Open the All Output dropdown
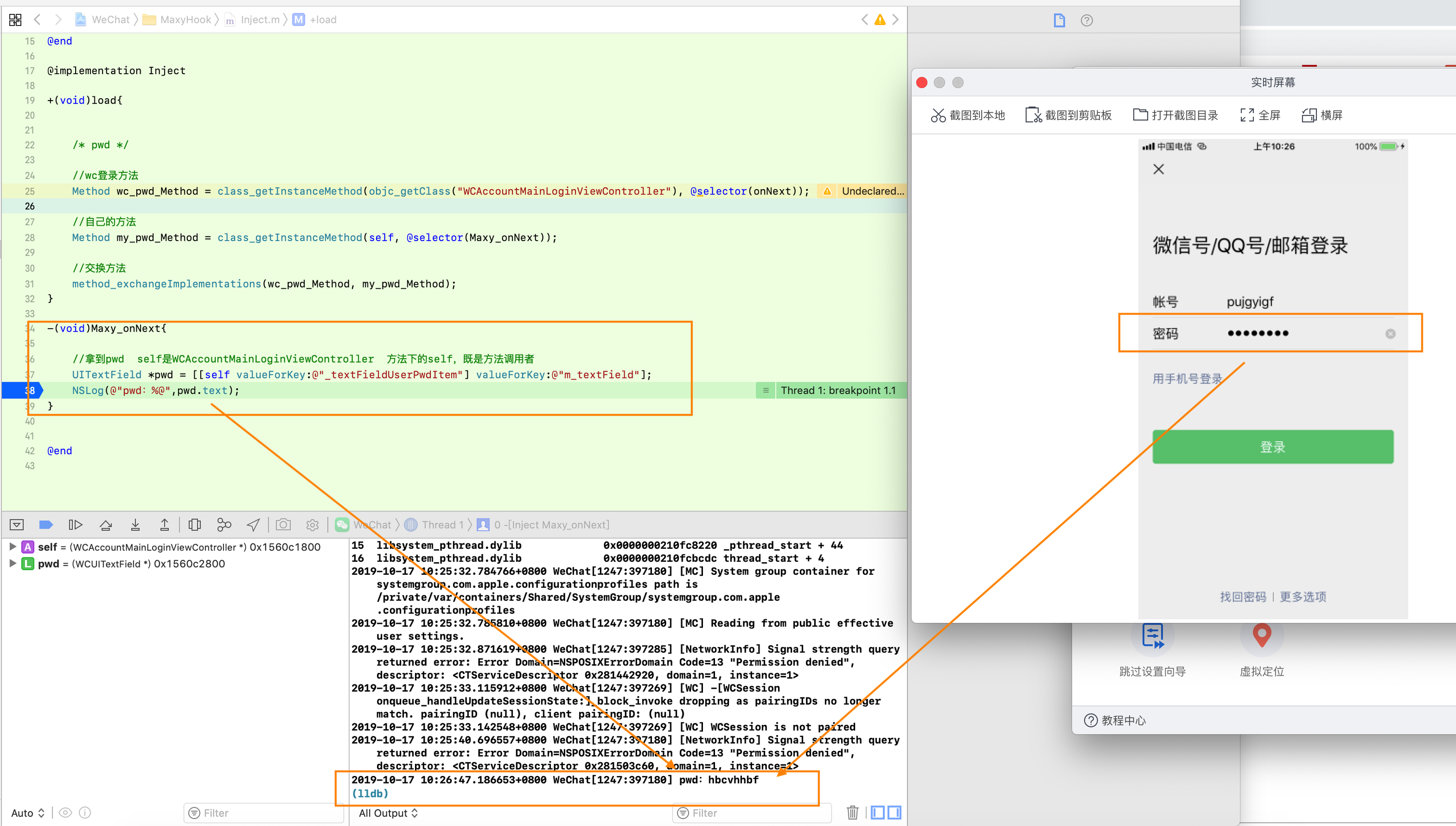1456x826 pixels. (x=389, y=813)
